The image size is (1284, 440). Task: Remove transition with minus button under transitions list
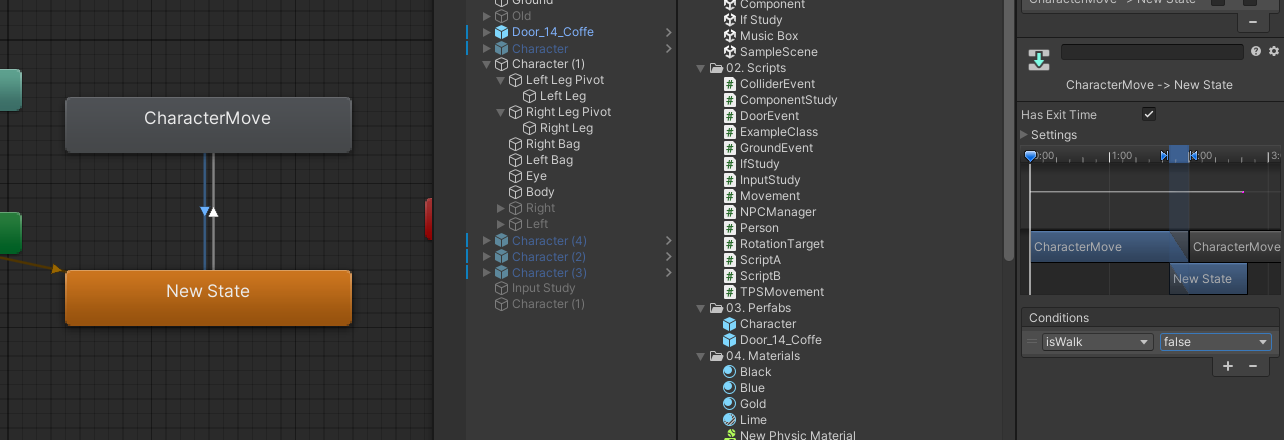click(x=1253, y=21)
